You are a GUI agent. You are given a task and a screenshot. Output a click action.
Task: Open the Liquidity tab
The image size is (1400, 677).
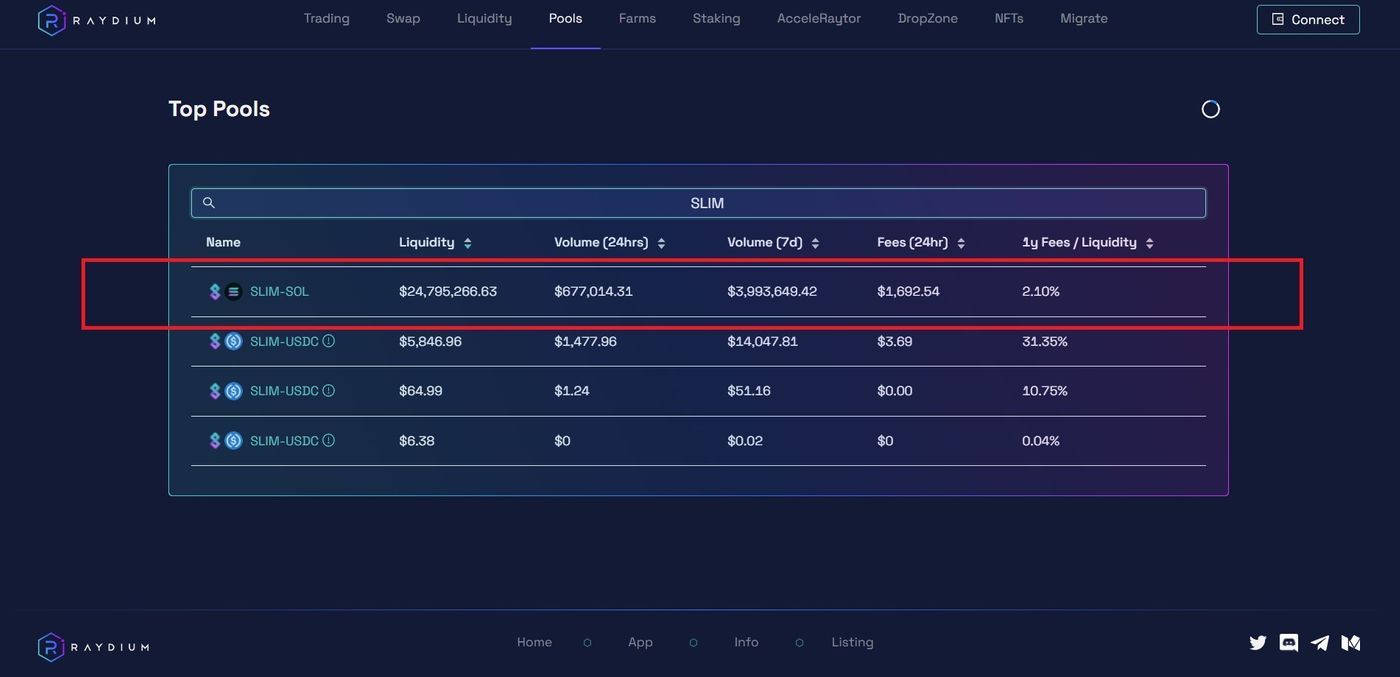[484, 18]
